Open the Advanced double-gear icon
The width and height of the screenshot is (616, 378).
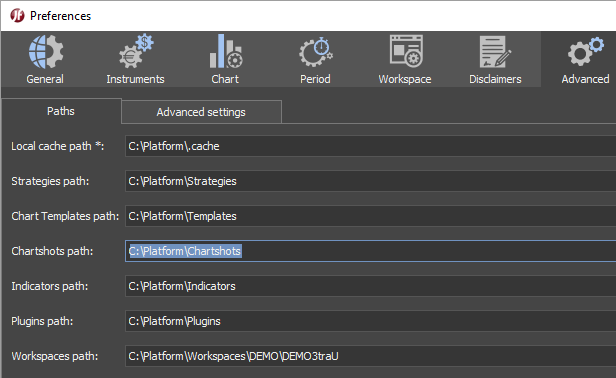[585, 52]
